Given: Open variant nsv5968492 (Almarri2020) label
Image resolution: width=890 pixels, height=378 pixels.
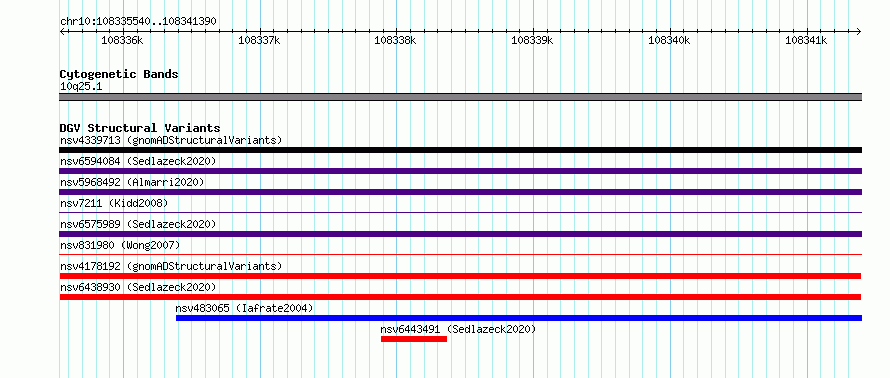Looking at the screenshot, I should pos(132,182).
